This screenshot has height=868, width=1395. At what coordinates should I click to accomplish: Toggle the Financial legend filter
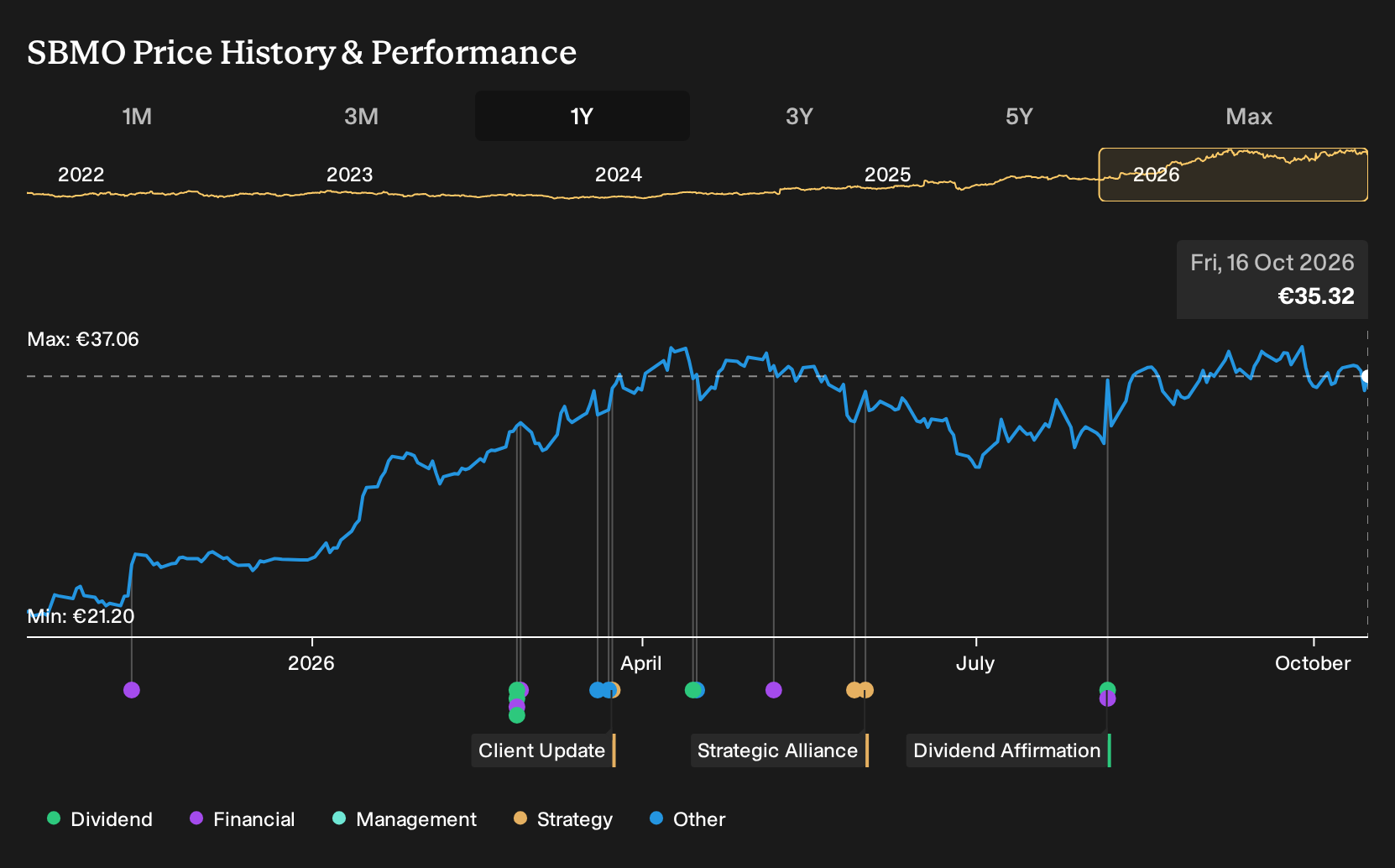click(243, 819)
